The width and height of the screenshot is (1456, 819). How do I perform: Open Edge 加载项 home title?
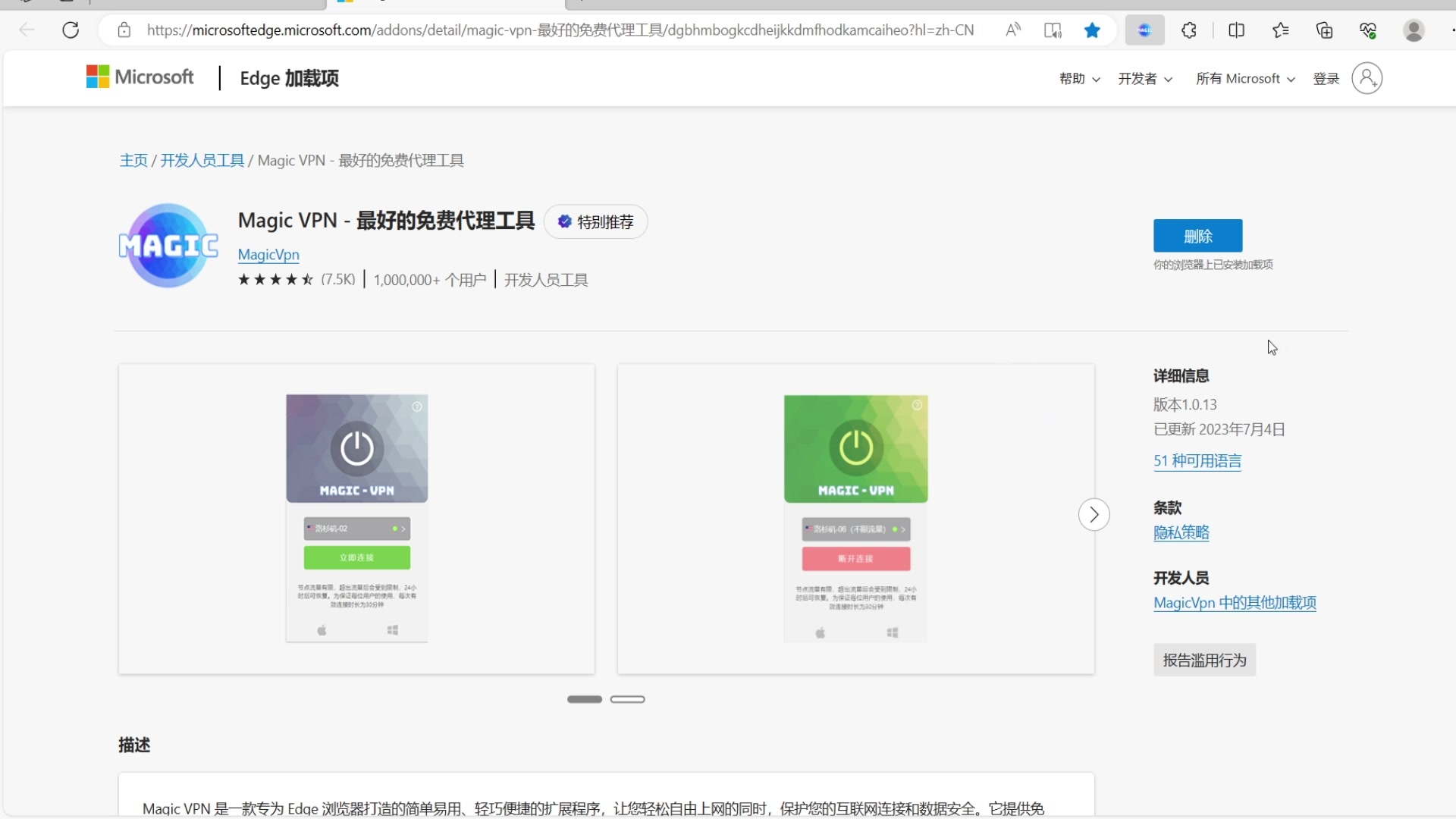click(x=289, y=78)
